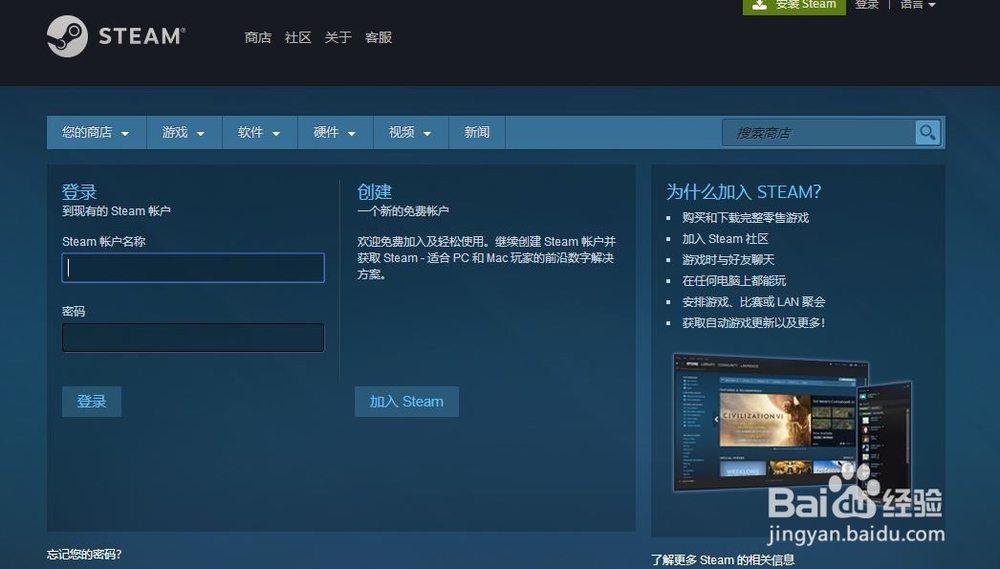Click the blue 登录 button
The width and height of the screenshot is (1000, 569).
click(x=91, y=401)
